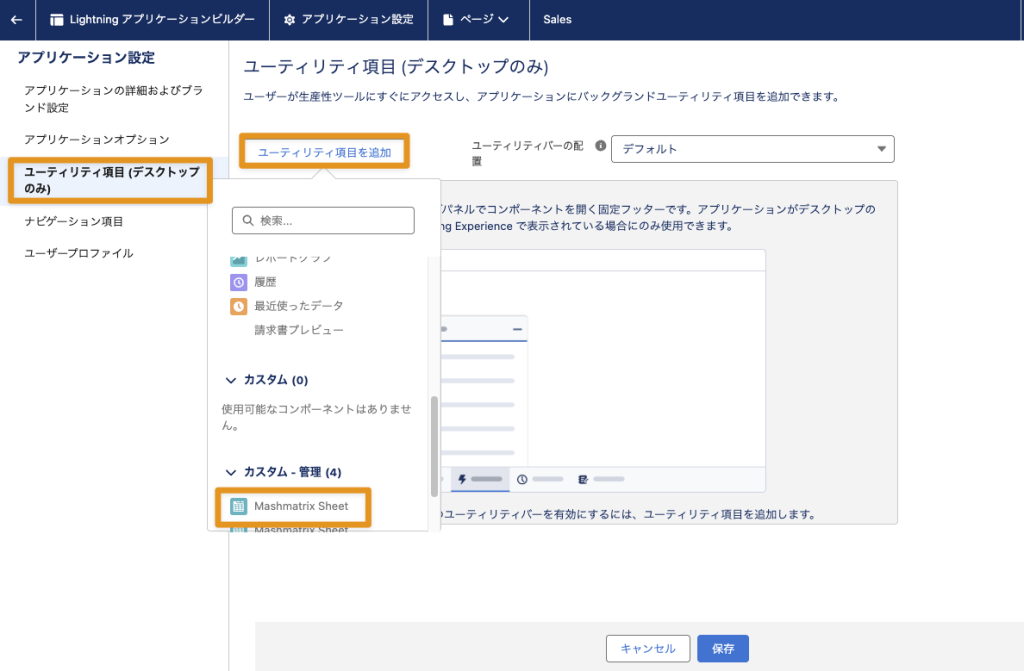Collapse the カスタム - 管理 (4) section
1024x671 pixels.
click(x=231, y=472)
